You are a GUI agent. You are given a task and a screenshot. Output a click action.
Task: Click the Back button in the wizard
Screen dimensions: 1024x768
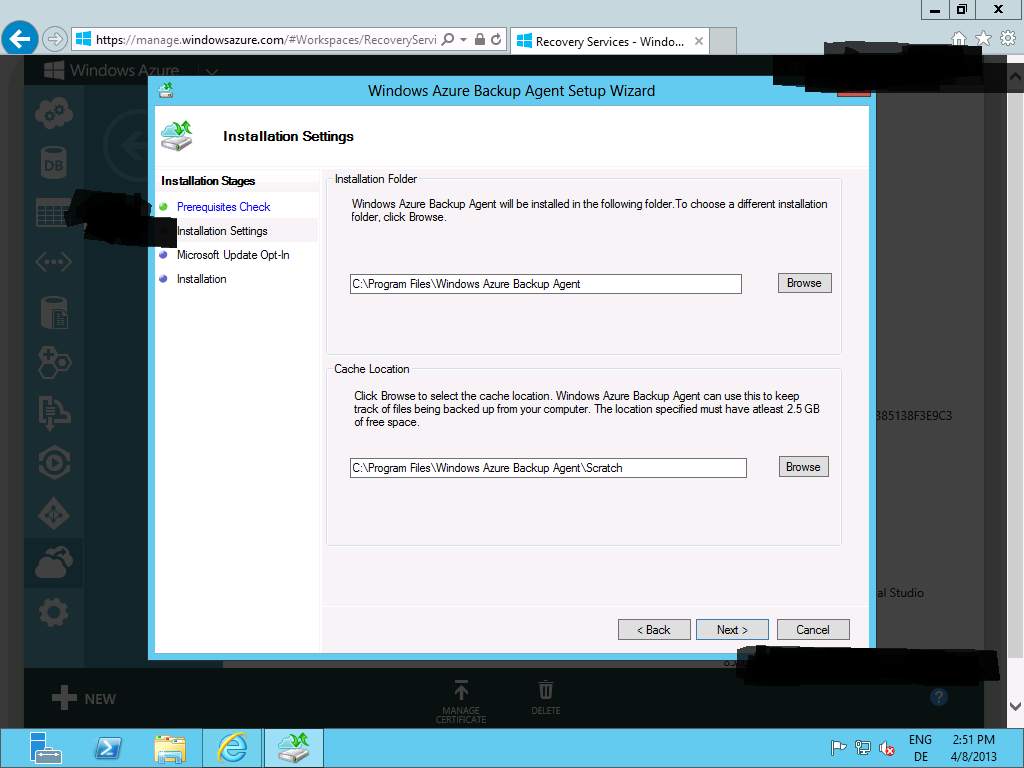pyautogui.click(x=654, y=629)
